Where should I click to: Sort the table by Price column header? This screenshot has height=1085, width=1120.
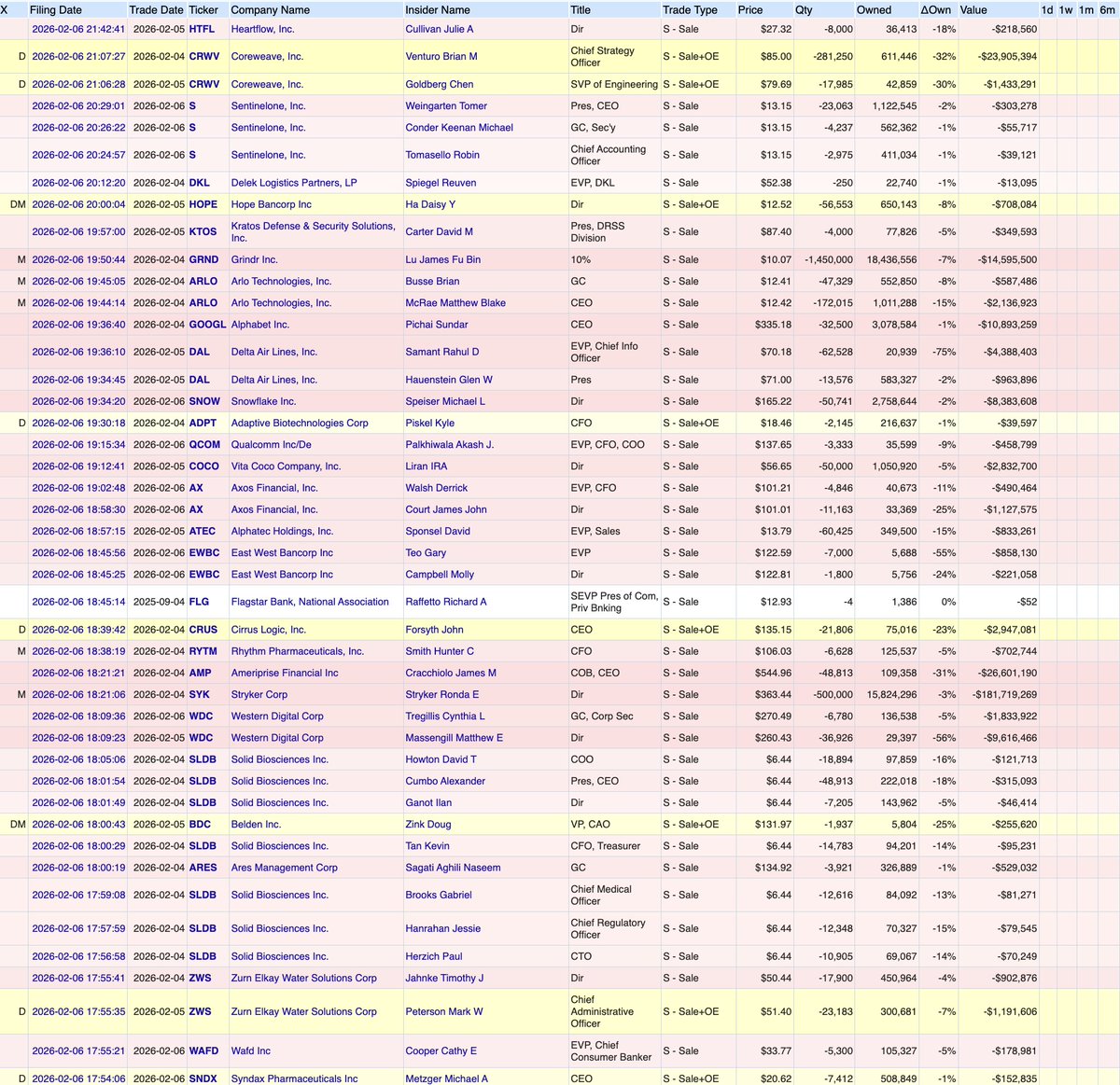(x=752, y=9)
